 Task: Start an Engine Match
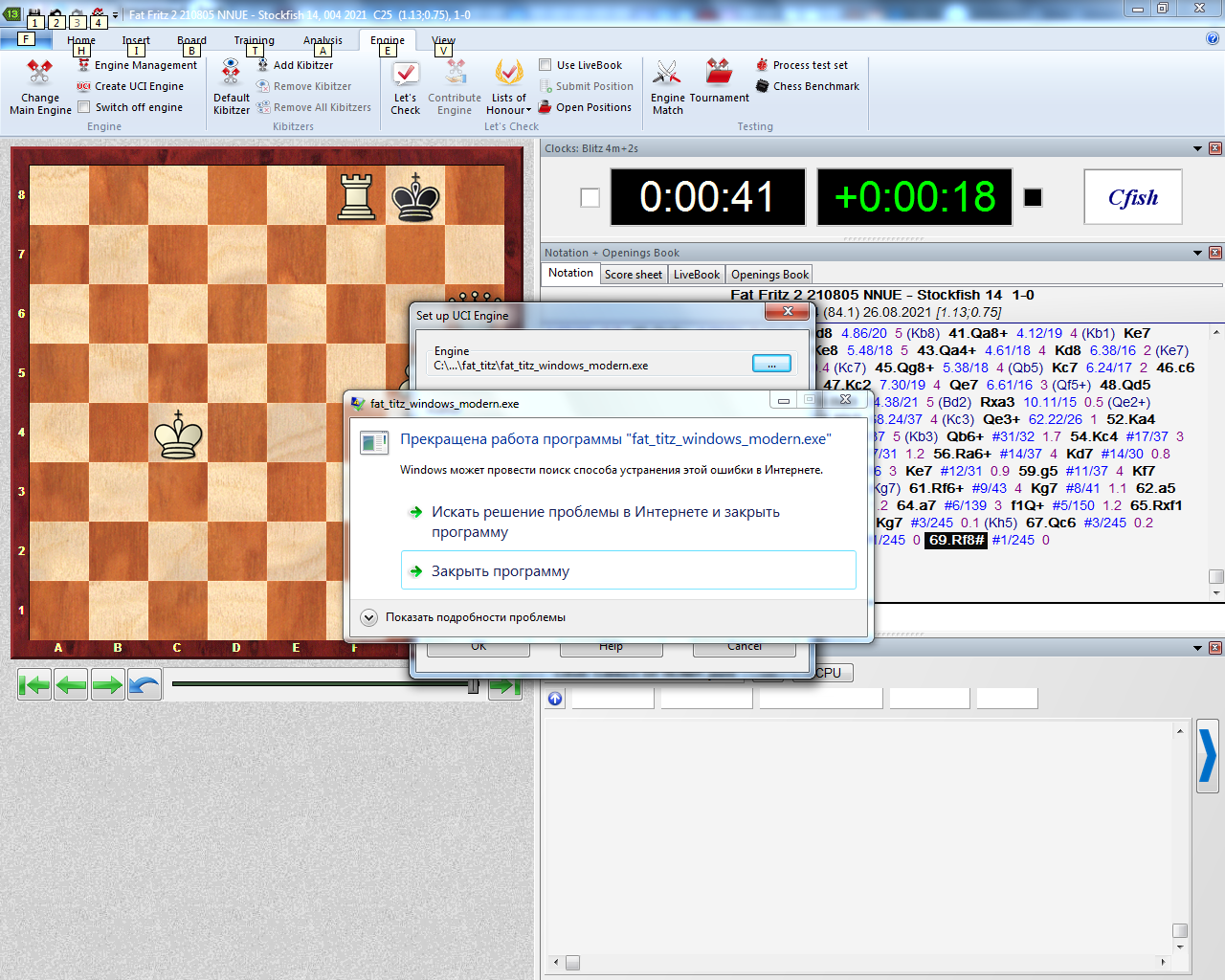tap(668, 88)
